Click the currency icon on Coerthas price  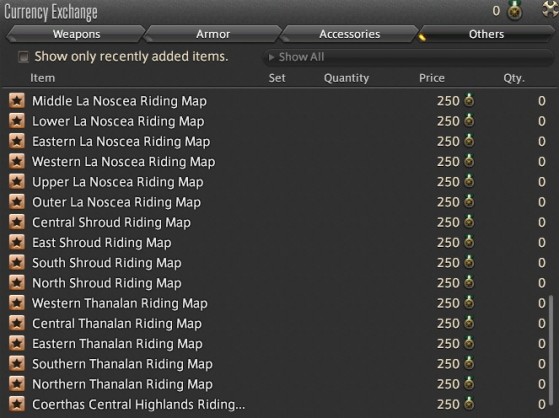pyautogui.click(x=469, y=404)
